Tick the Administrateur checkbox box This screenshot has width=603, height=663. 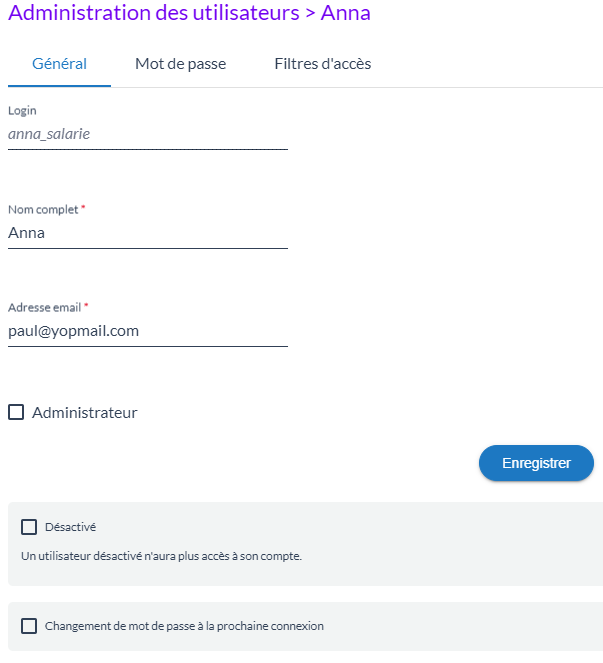pyautogui.click(x=16, y=412)
